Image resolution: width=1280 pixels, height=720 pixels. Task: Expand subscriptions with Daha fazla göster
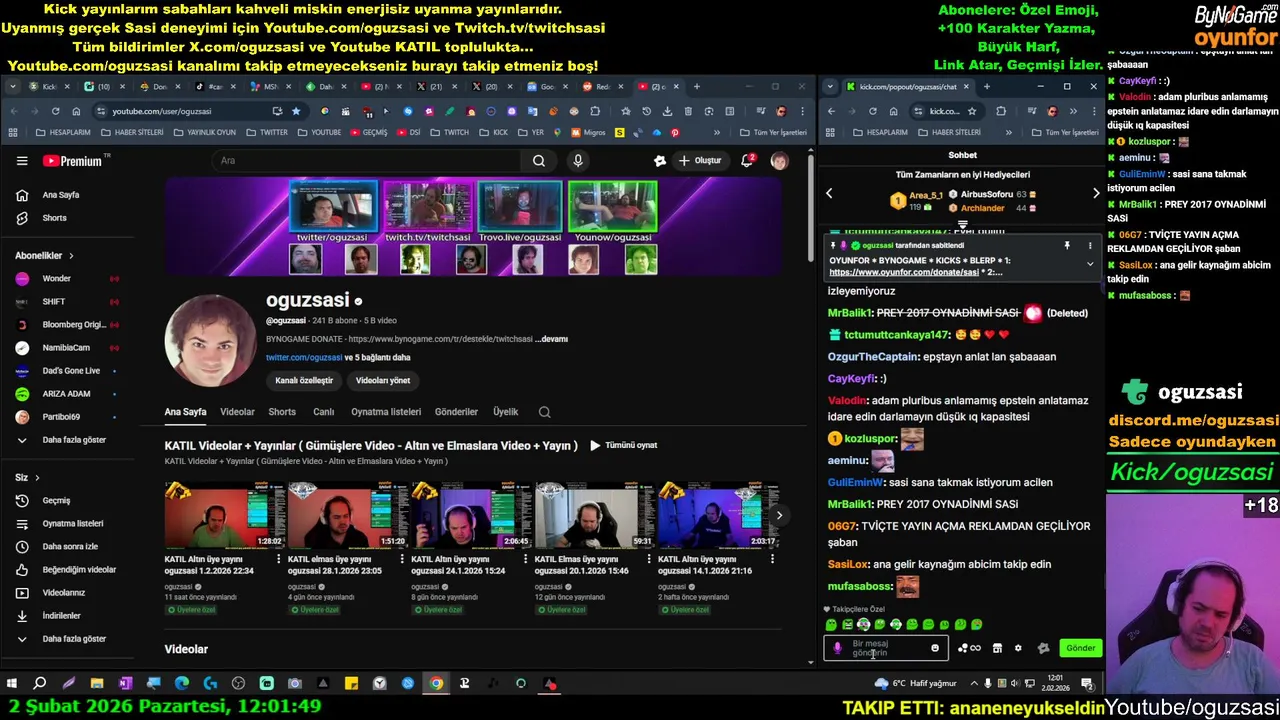[x=66, y=440]
